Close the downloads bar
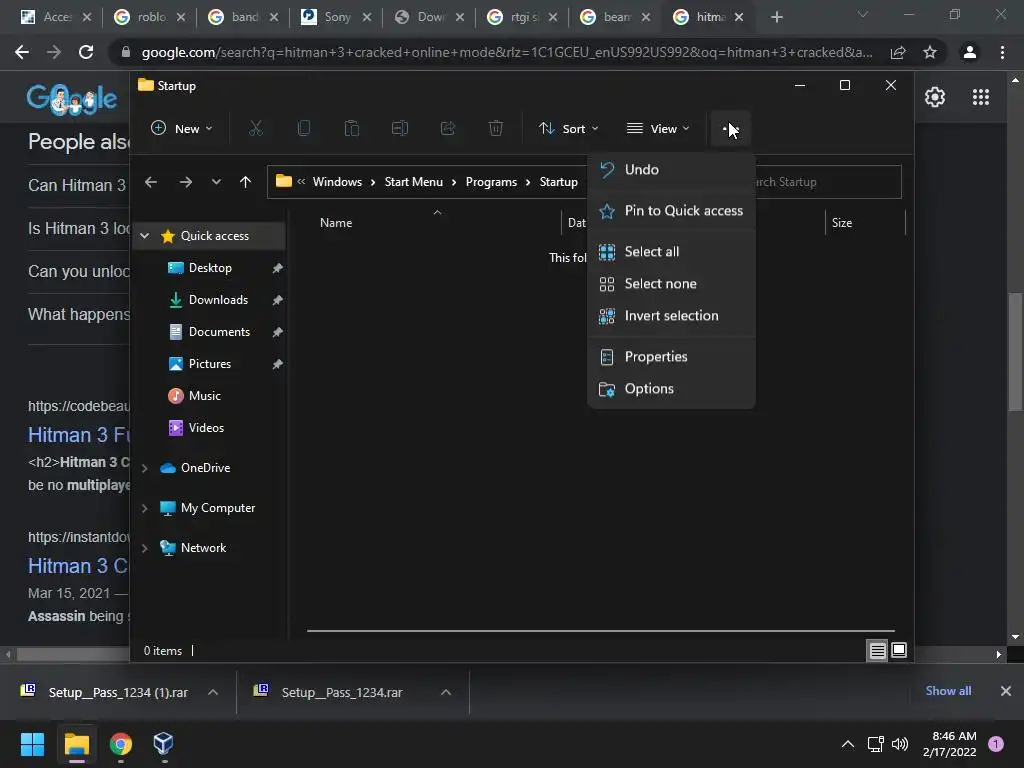 click(1005, 691)
